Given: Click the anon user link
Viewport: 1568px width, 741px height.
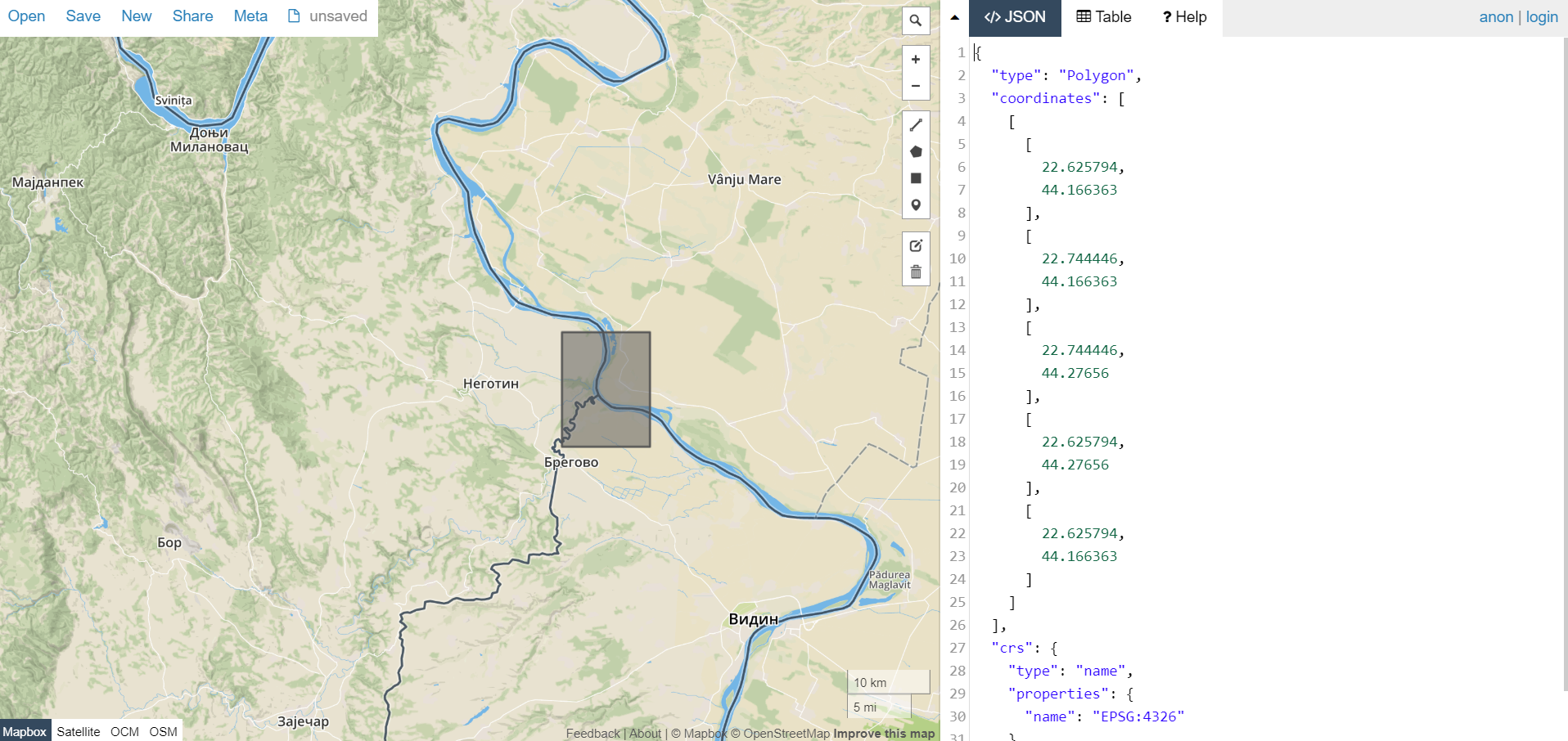Looking at the screenshot, I should (1496, 17).
